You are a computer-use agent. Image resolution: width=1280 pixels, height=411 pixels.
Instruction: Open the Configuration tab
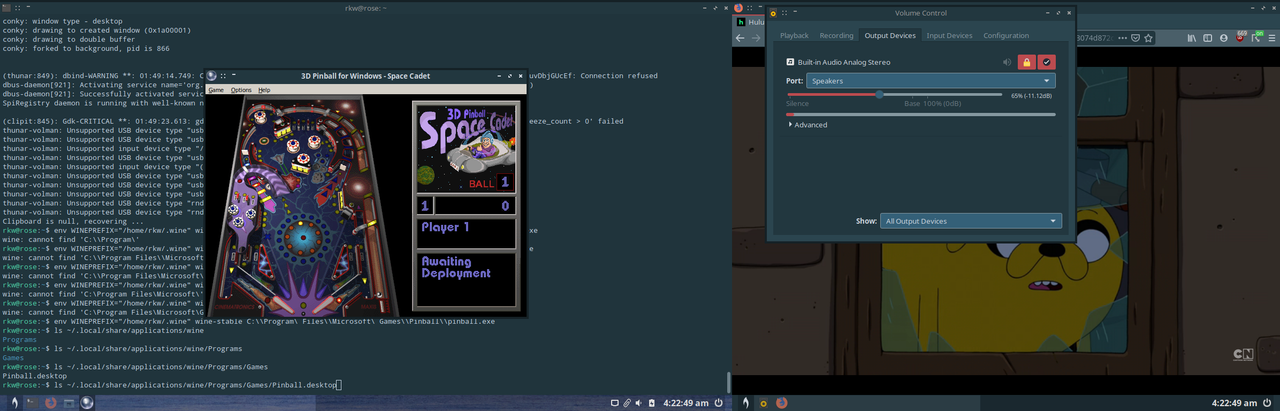coord(1006,35)
